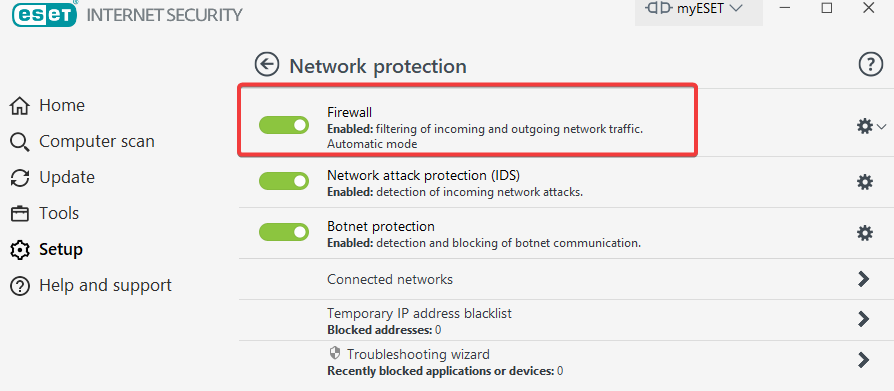Expand the Troubleshooting wizard chevron
The height and width of the screenshot is (391, 894).
tap(864, 360)
